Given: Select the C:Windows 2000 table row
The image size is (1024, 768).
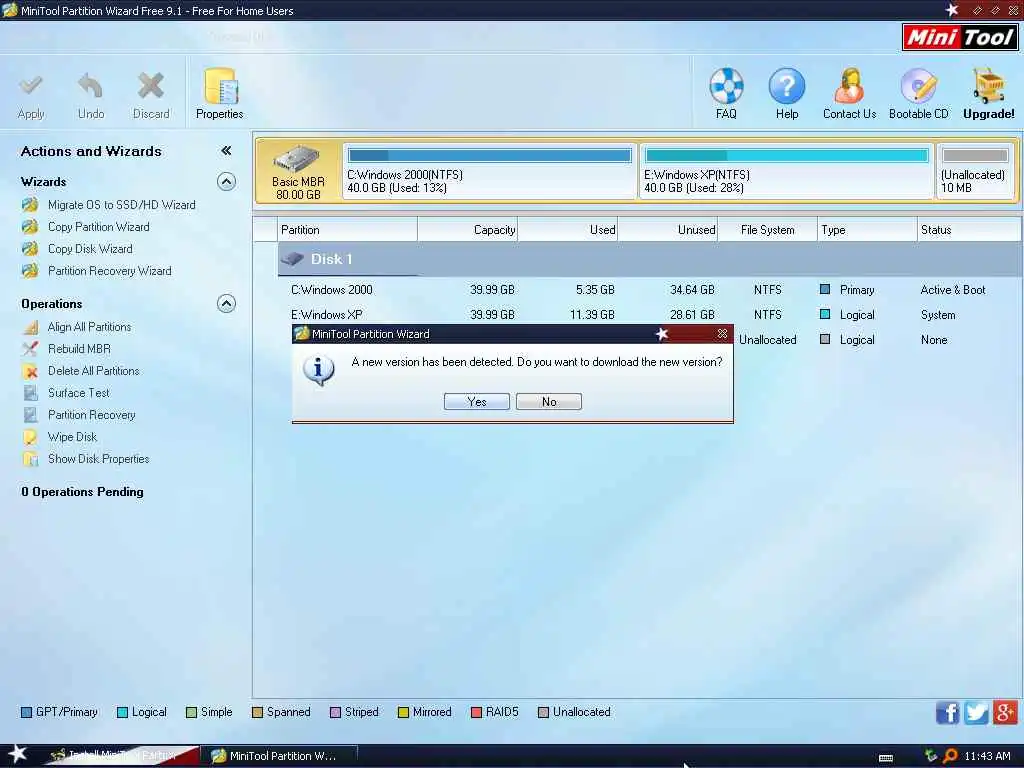Looking at the screenshot, I should (x=649, y=290).
